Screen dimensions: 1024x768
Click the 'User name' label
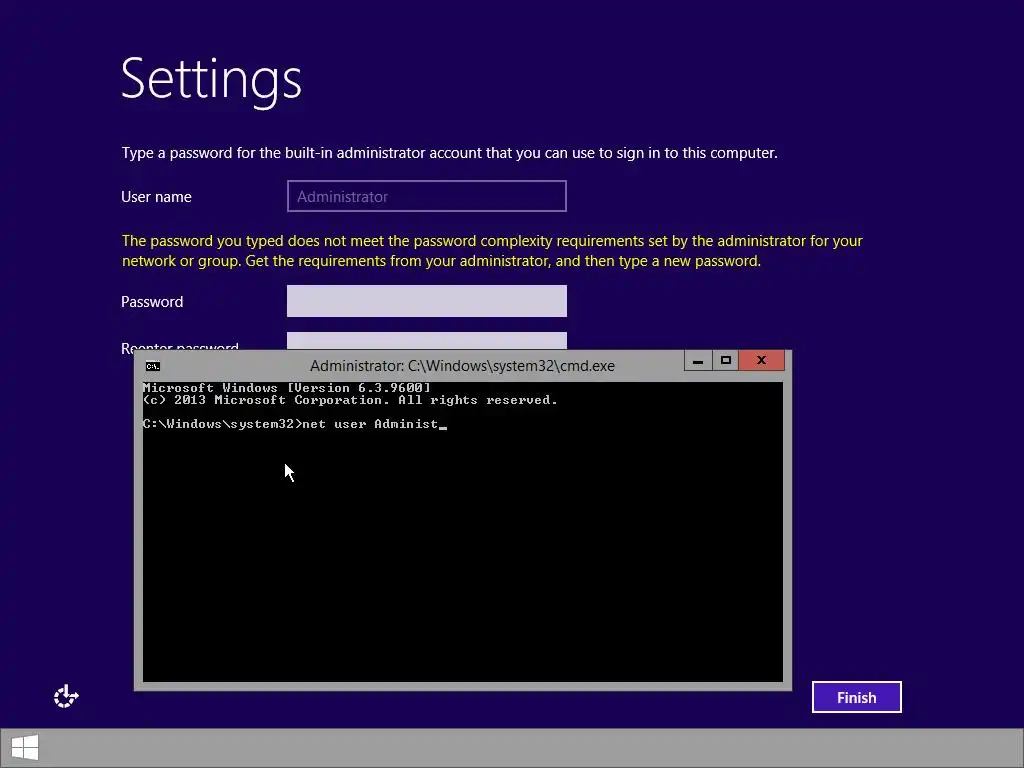click(x=156, y=197)
